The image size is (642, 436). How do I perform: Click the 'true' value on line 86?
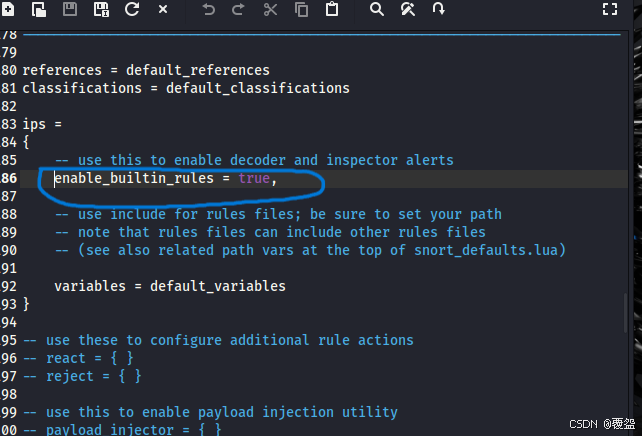254,178
